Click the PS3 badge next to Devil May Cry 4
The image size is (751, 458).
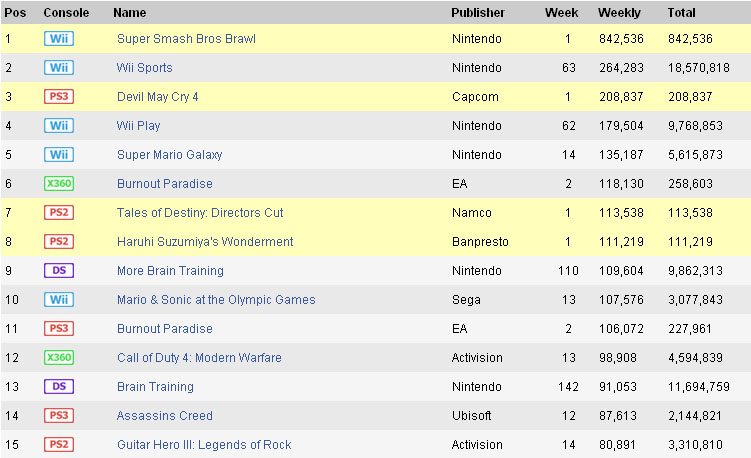pos(59,97)
